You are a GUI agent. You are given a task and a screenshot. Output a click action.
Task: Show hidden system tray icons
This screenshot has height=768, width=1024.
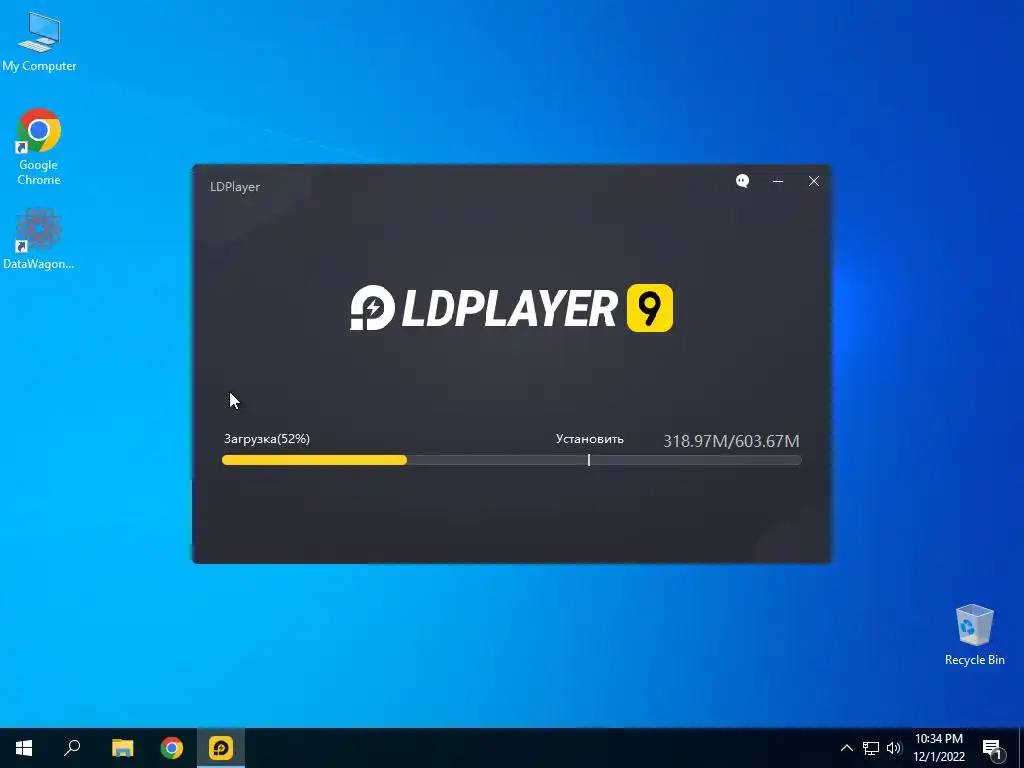[x=846, y=748]
